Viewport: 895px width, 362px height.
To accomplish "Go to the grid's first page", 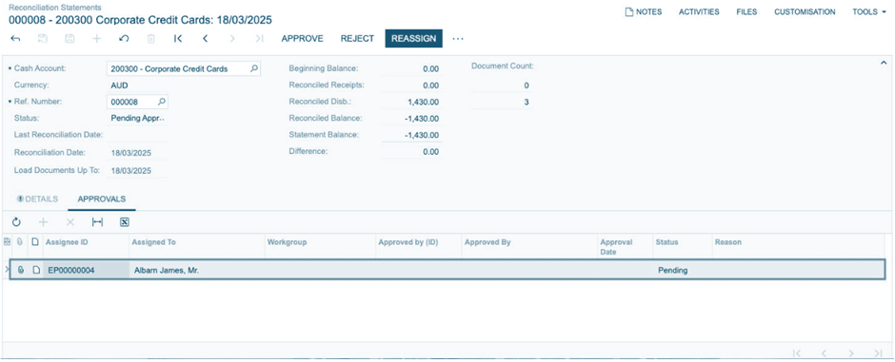I will [x=798, y=353].
